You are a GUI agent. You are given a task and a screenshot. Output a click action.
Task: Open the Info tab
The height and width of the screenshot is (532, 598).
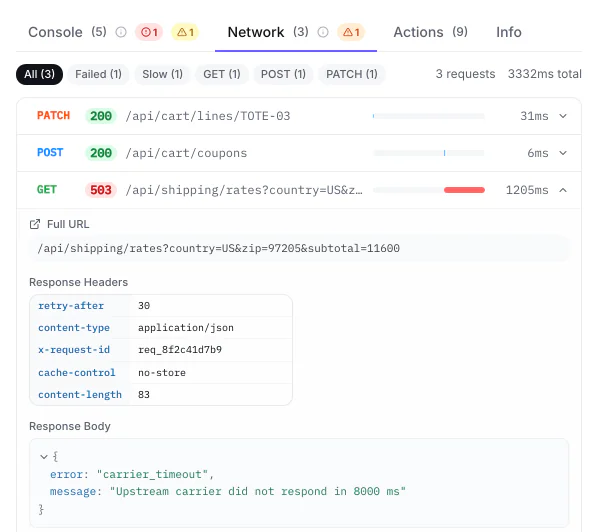[x=508, y=32]
